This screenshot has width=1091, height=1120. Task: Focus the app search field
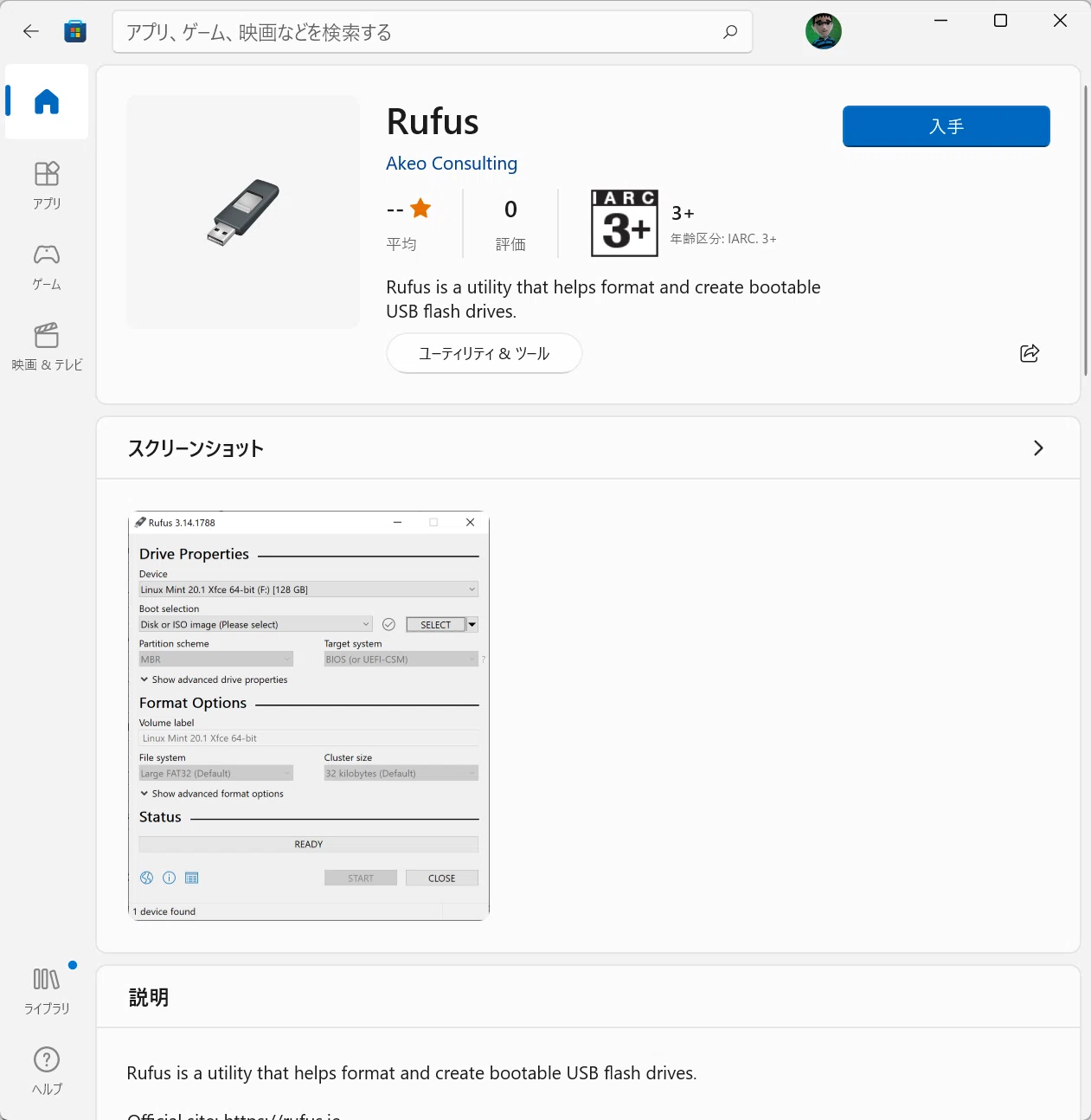point(433,32)
